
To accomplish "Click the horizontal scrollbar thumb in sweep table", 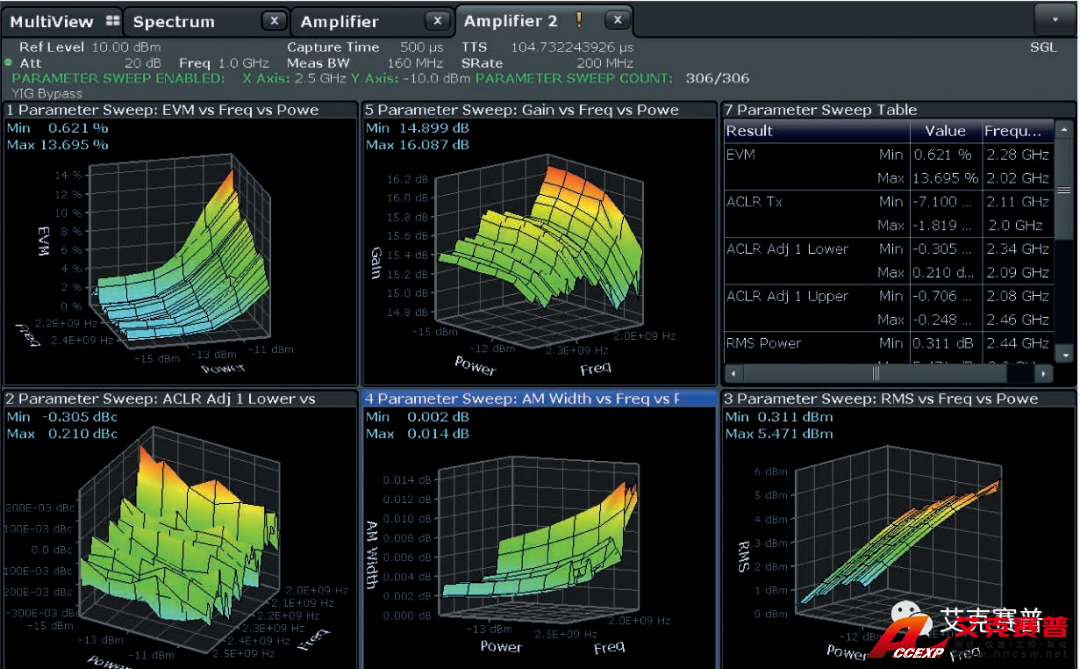I will point(875,373).
